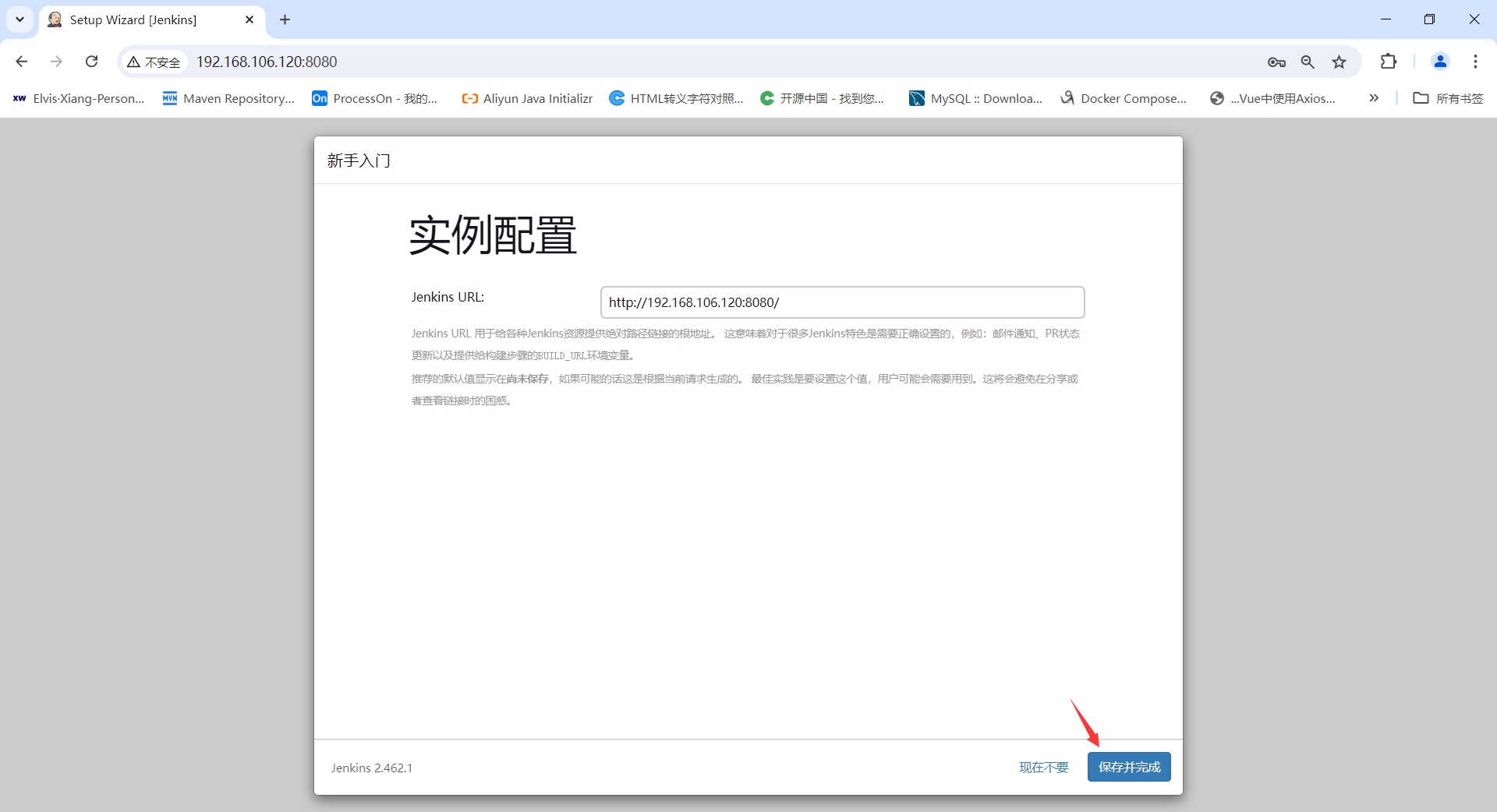Image resolution: width=1497 pixels, height=812 pixels.
Task: Open the Elvis-Xiang-Person bookmark
Action: (x=79, y=98)
